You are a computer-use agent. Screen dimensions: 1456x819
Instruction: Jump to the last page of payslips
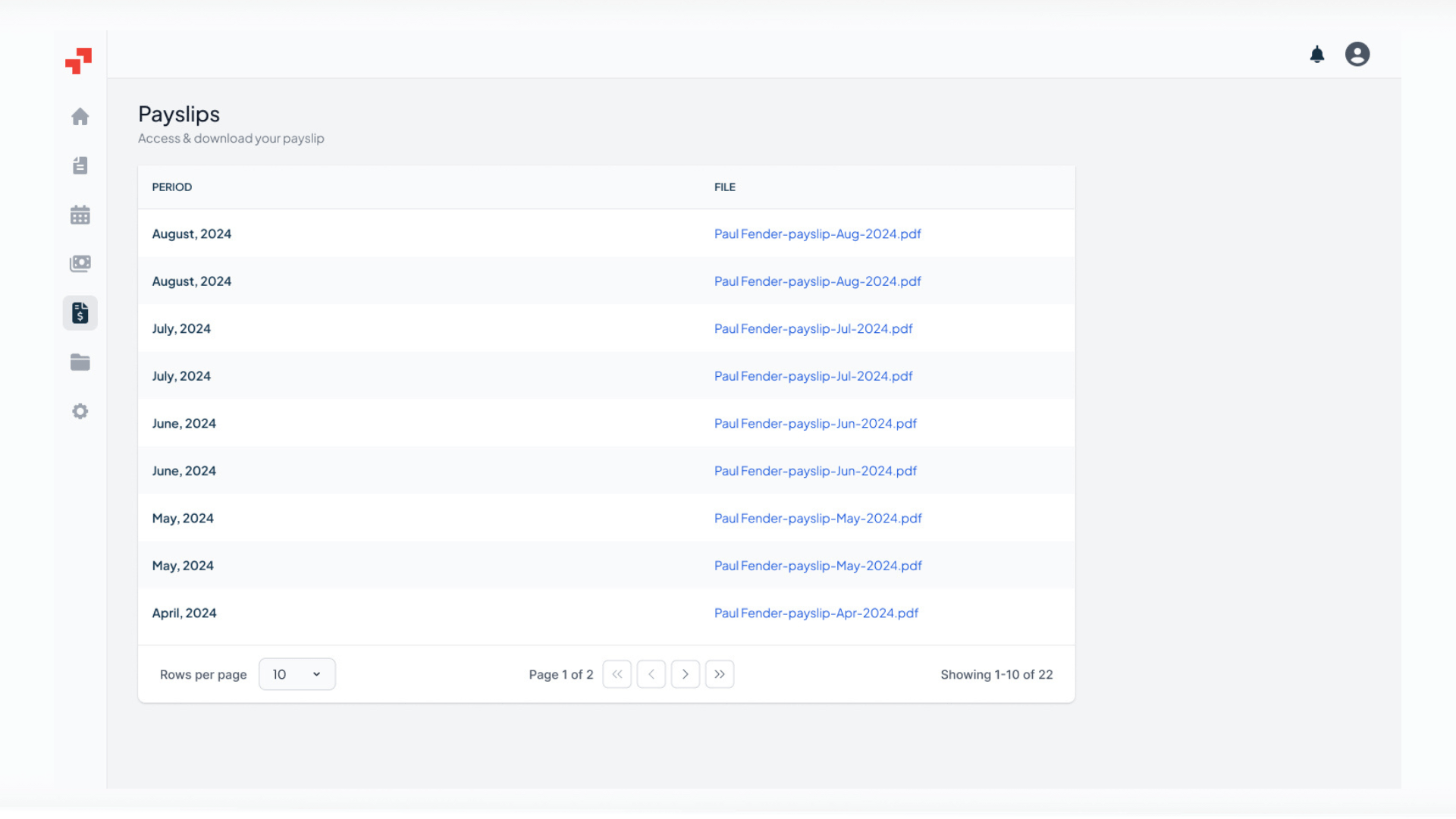click(x=720, y=673)
